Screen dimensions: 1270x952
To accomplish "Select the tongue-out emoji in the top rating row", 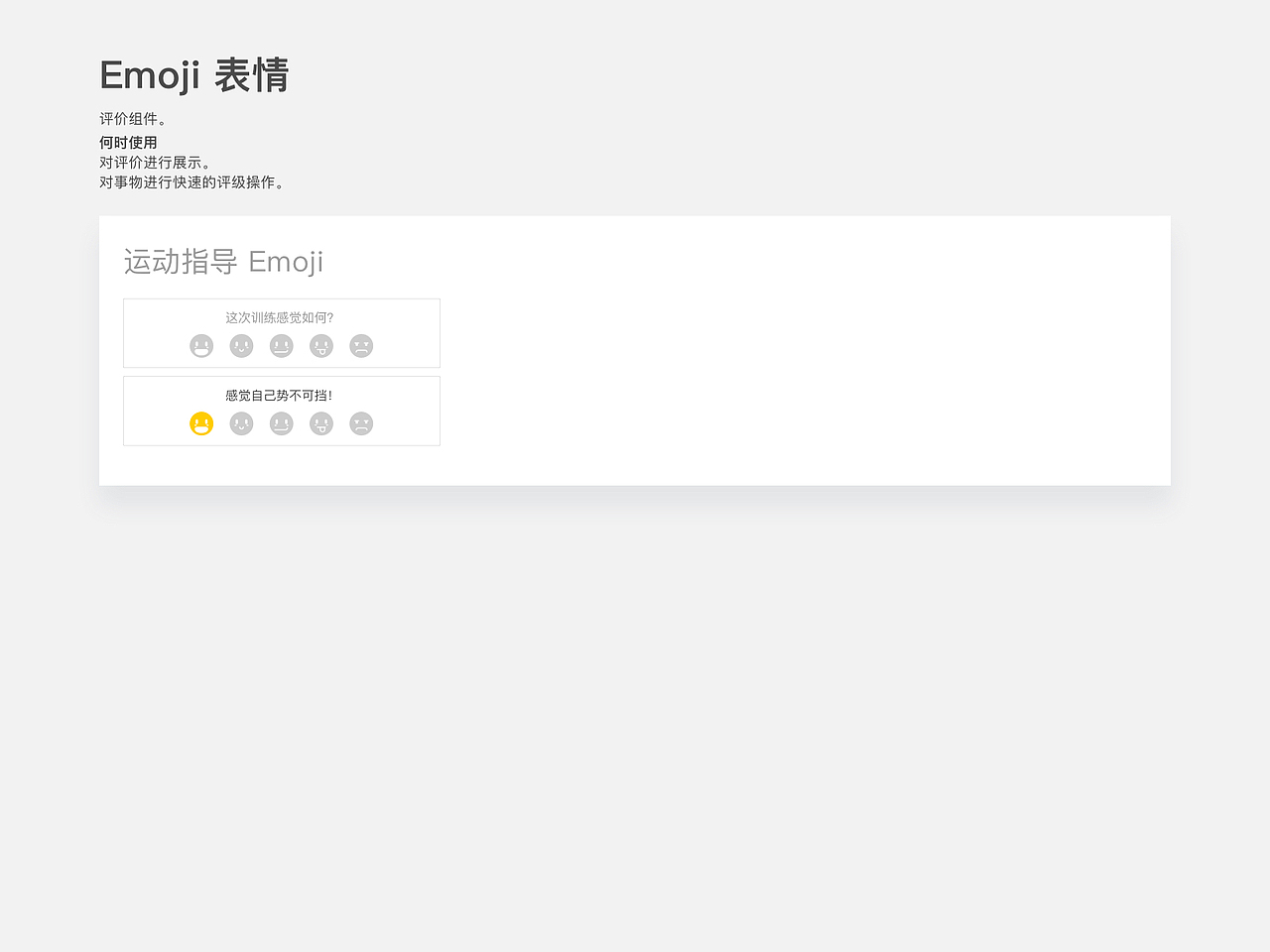I will coord(320,345).
